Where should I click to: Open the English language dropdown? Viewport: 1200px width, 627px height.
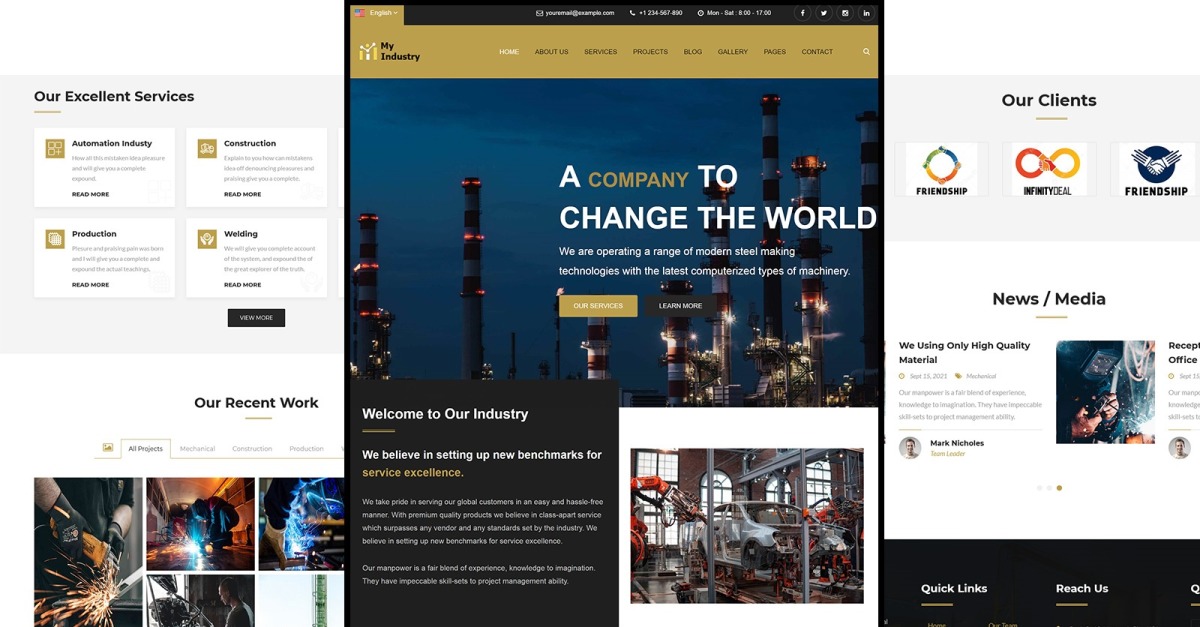tap(376, 13)
